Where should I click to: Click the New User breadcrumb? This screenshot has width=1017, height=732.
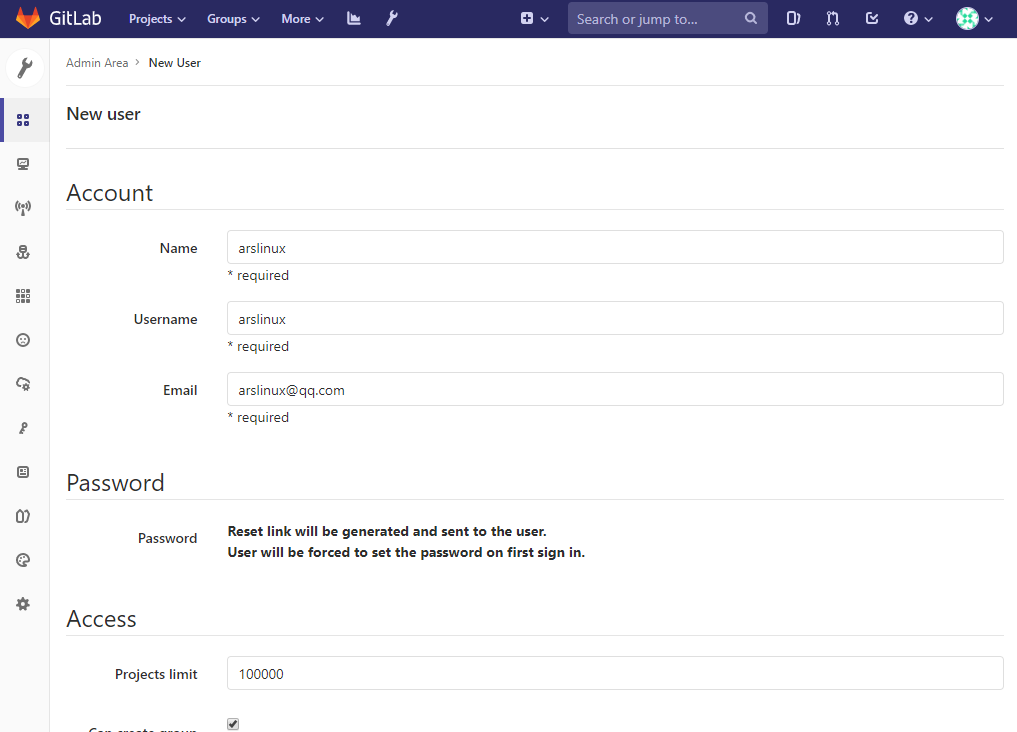[x=174, y=63]
